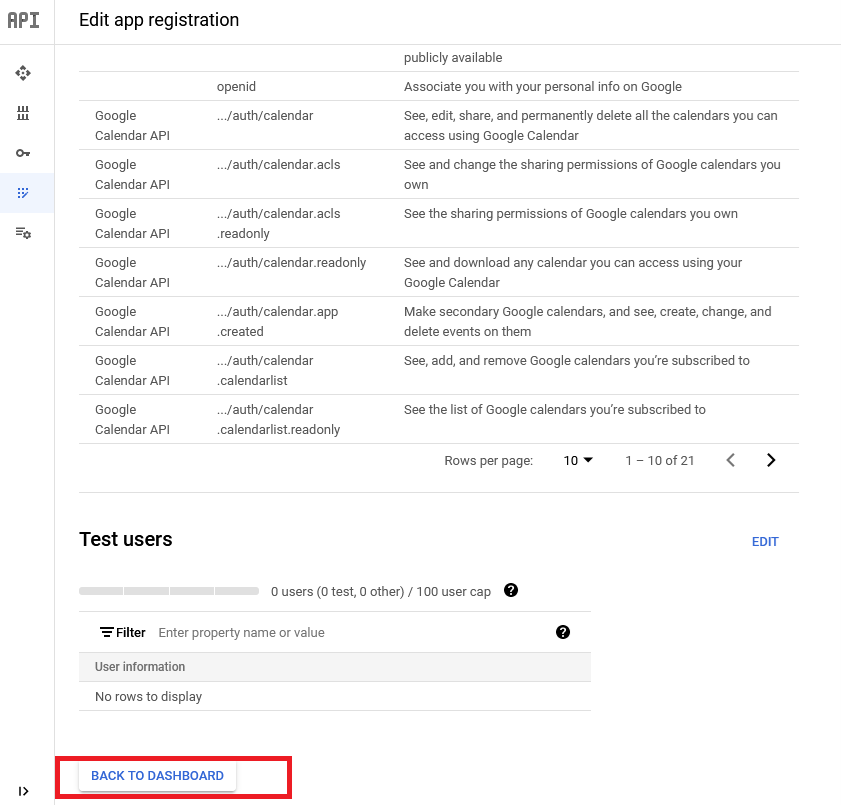Click the '1 – 10 of 21' pagination text
Image resolution: width=841 pixels, height=805 pixels.
point(660,461)
